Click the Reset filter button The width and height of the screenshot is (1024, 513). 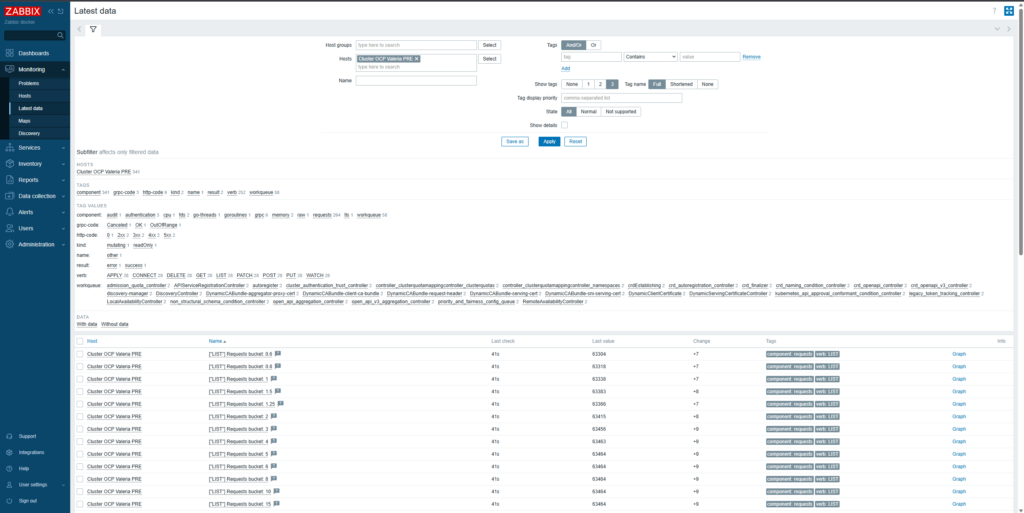575,142
